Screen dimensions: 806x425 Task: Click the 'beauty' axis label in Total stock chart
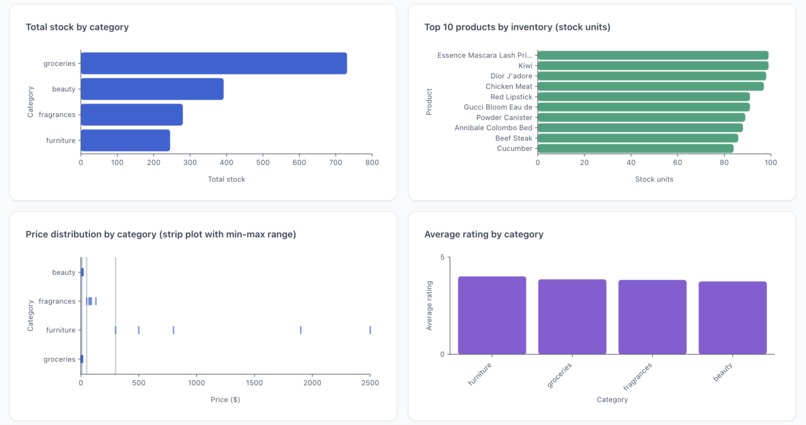click(64, 89)
